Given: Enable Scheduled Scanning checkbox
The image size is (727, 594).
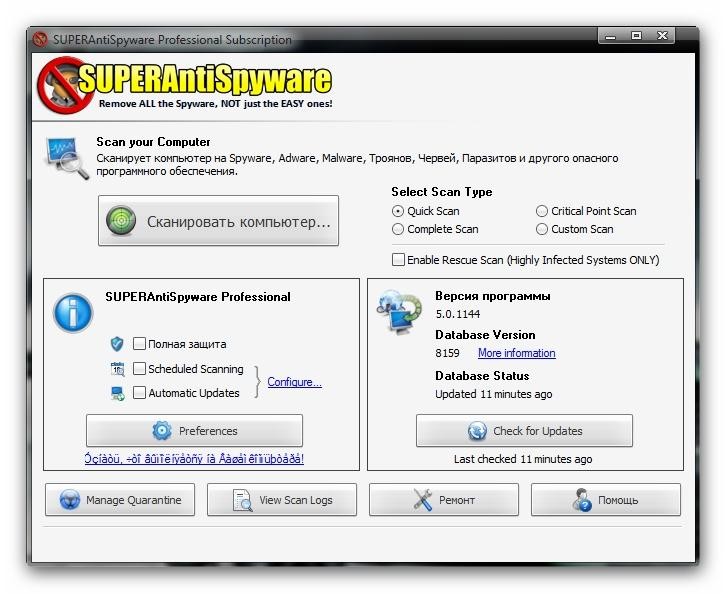Looking at the screenshot, I should (x=139, y=369).
